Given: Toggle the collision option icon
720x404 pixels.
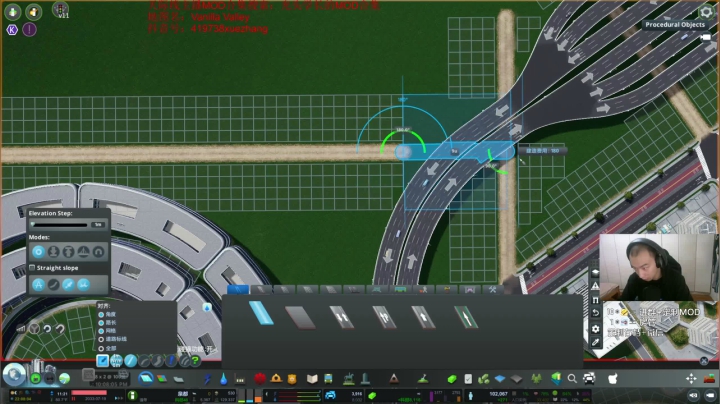Looking at the screenshot, I should [x=84, y=285].
